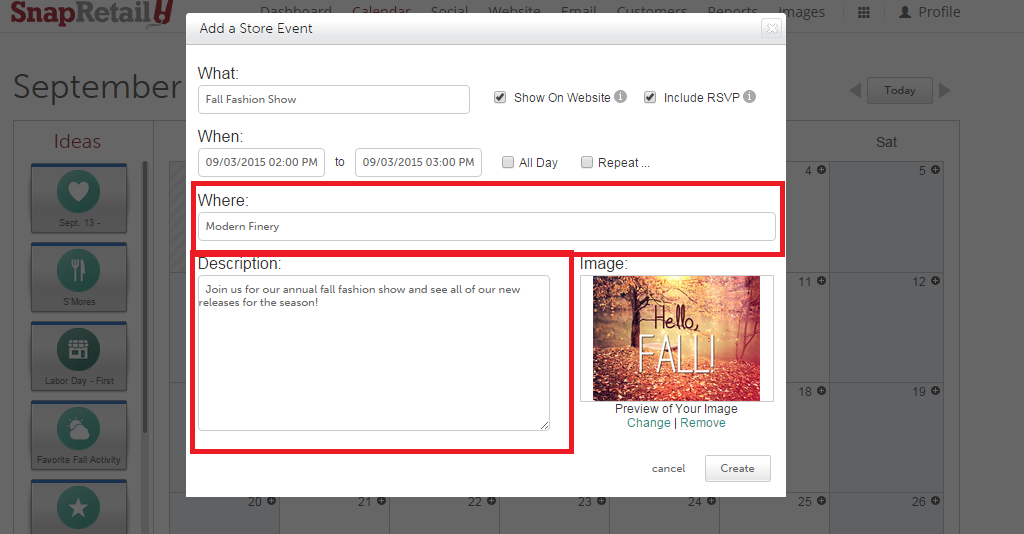Viewport: 1024px width, 534px height.
Task: Click the Today button
Action: pos(900,91)
